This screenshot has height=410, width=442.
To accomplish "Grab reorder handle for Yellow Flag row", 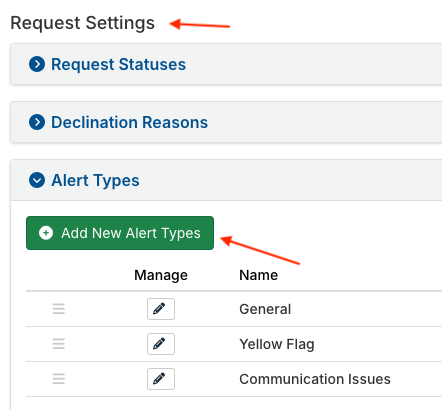I will pyautogui.click(x=59, y=344).
